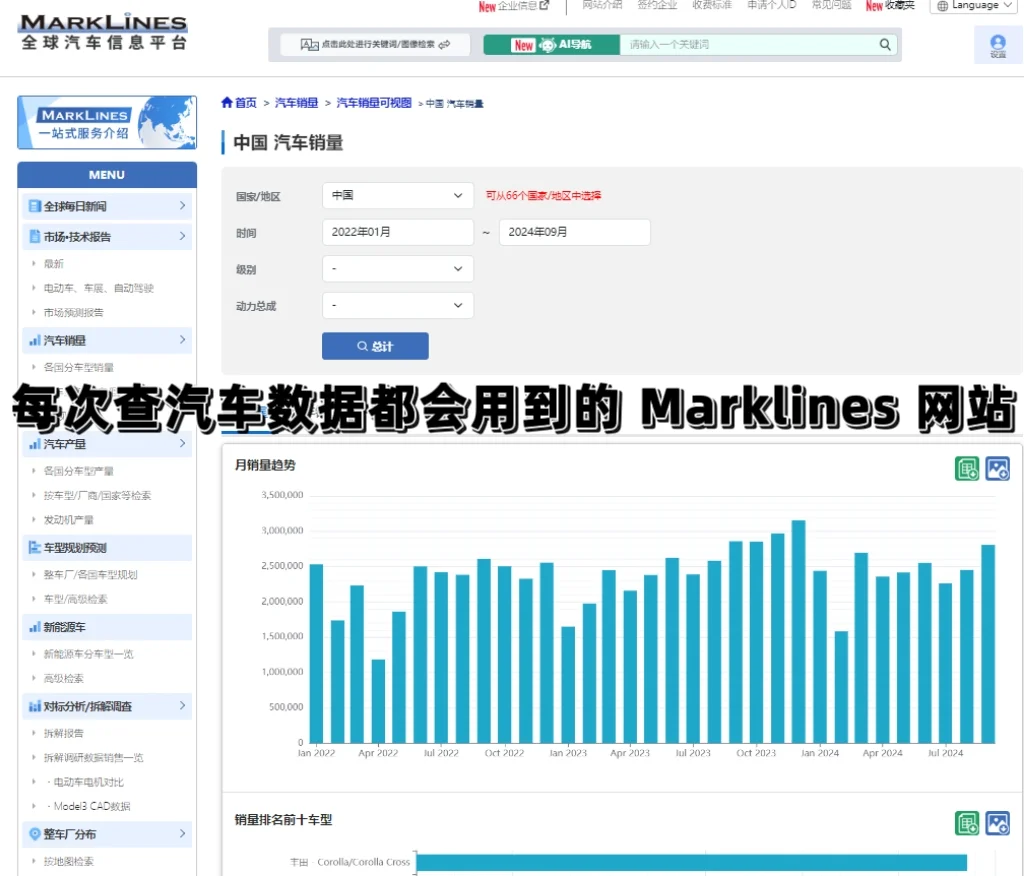1024x876 pixels.
Task: Open 整车厂/各国车型规划
Action: tap(90, 575)
